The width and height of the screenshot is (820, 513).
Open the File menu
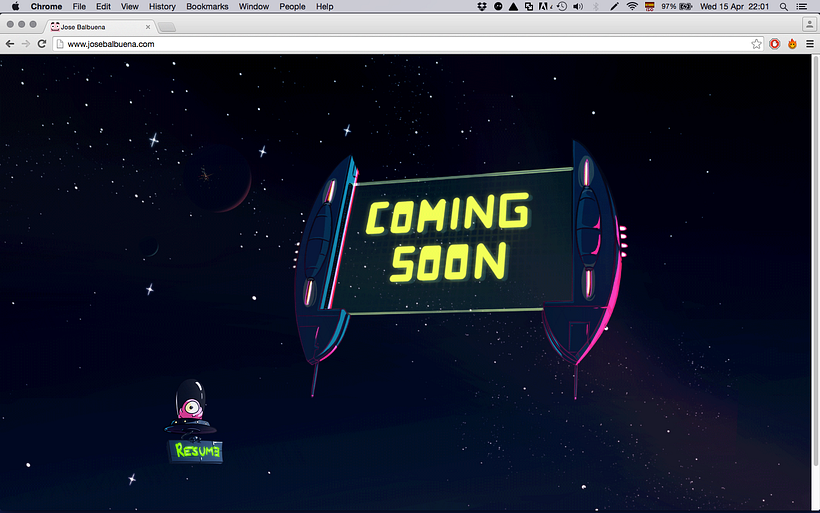click(x=79, y=6)
